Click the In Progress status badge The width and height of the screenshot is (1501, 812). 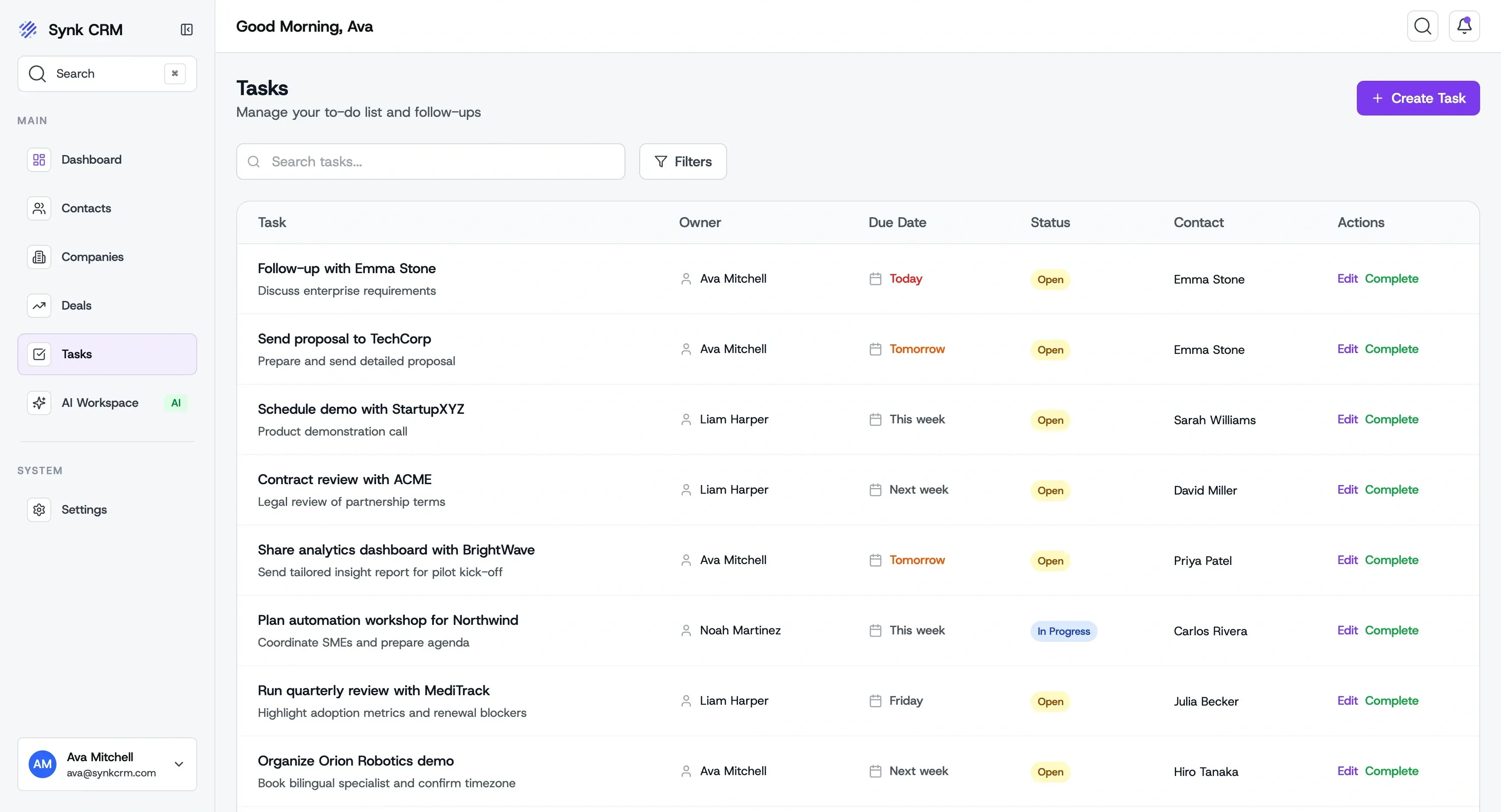(1063, 631)
